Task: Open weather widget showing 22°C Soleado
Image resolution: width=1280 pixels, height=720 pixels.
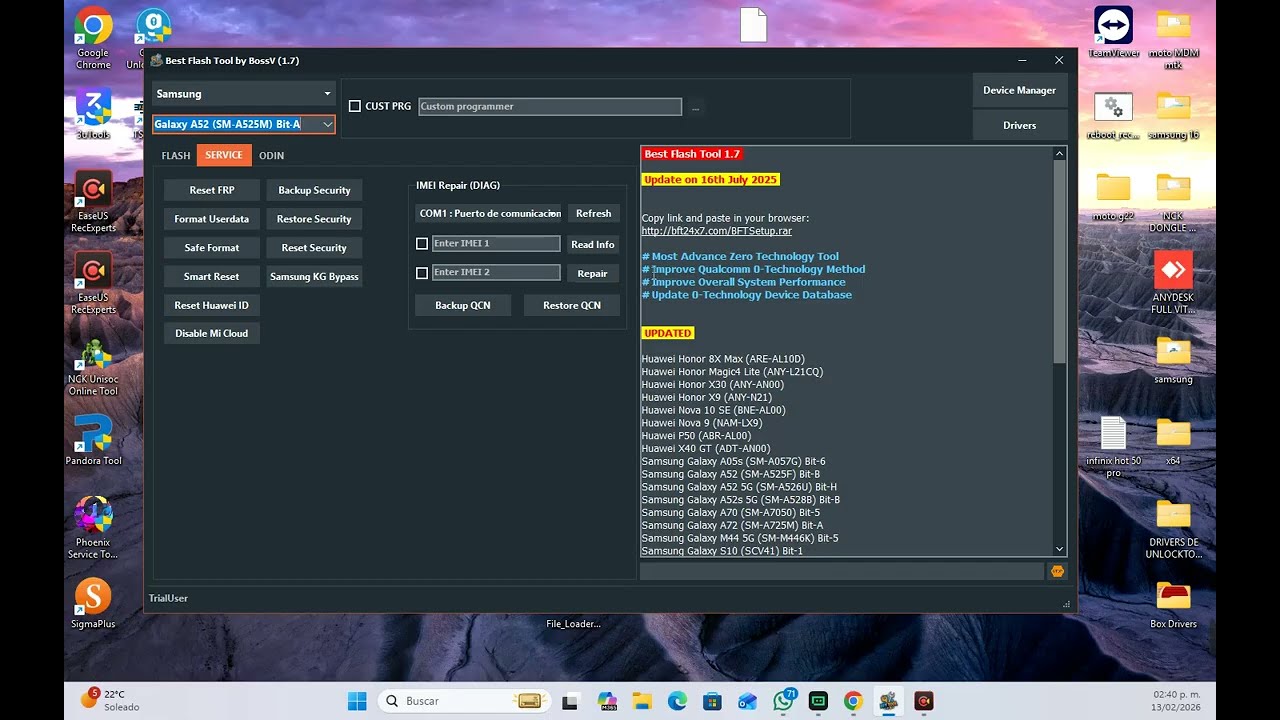Action: click(x=110, y=700)
